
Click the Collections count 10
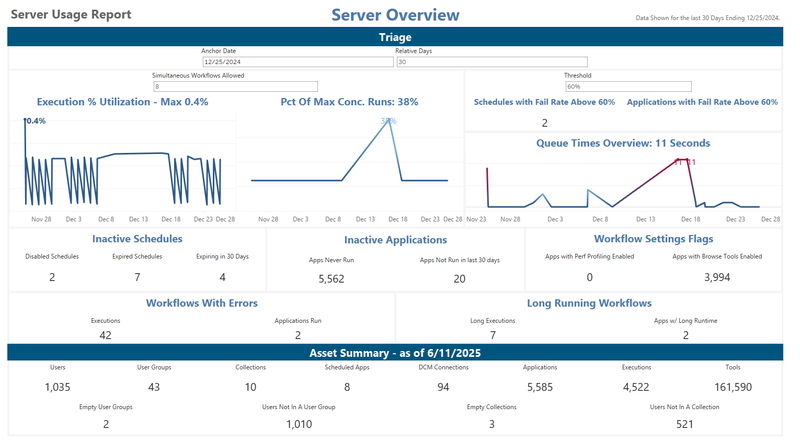click(x=251, y=387)
